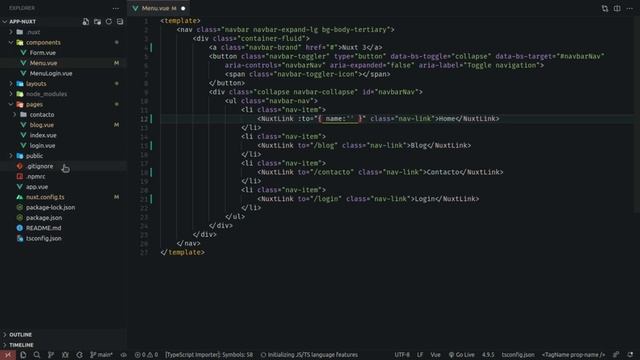The width and height of the screenshot is (640, 360).
Task: Click tsconfig.json in the status bar
Action: [x=518, y=355]
